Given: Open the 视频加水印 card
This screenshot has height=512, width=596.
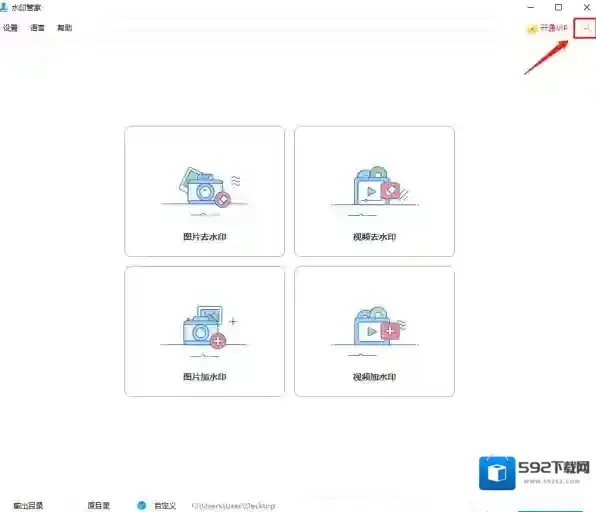Looking at the screenshot, I should pos(374,331).
